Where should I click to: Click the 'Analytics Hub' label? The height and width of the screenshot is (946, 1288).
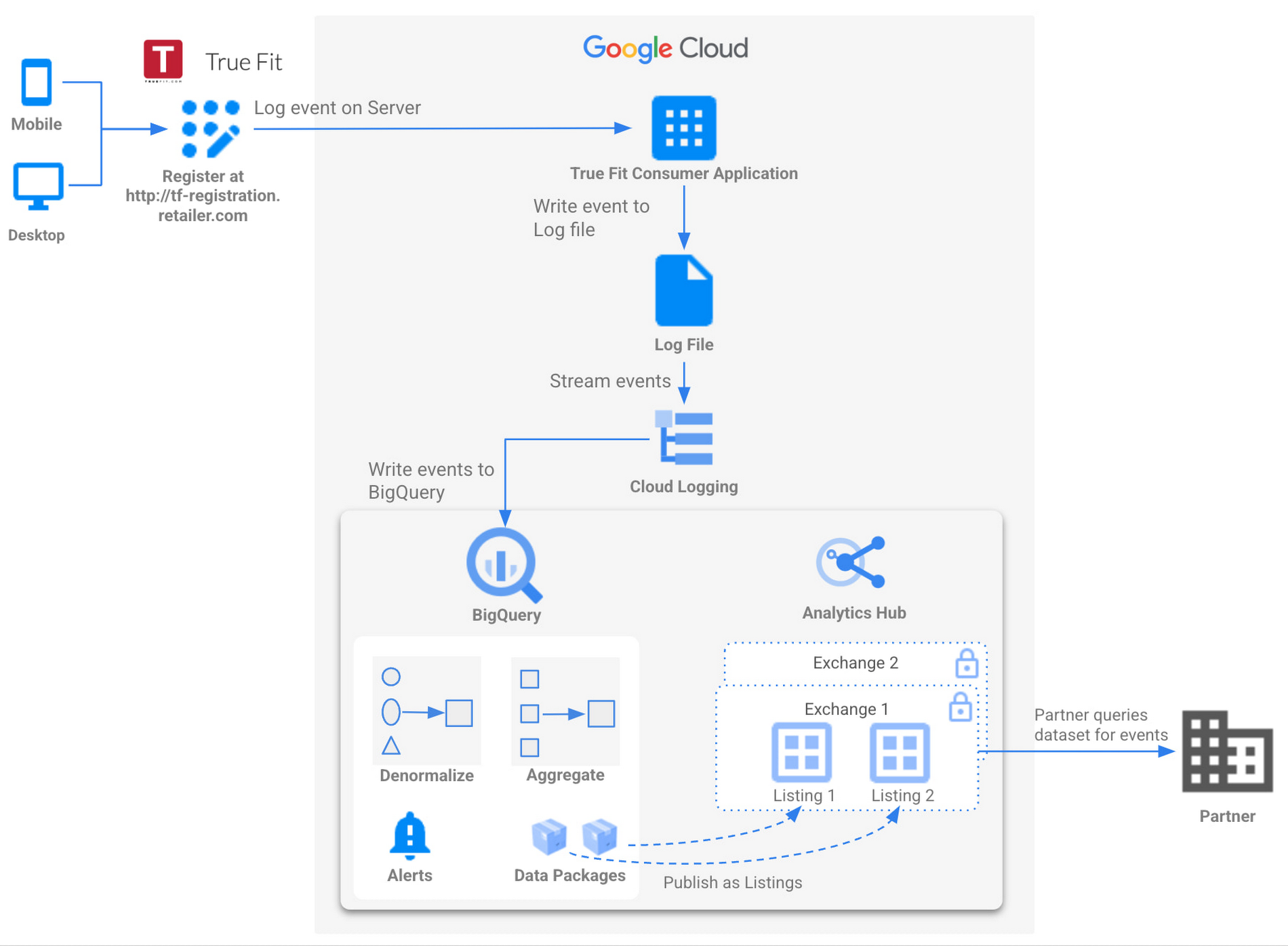(x=854, y=613)
